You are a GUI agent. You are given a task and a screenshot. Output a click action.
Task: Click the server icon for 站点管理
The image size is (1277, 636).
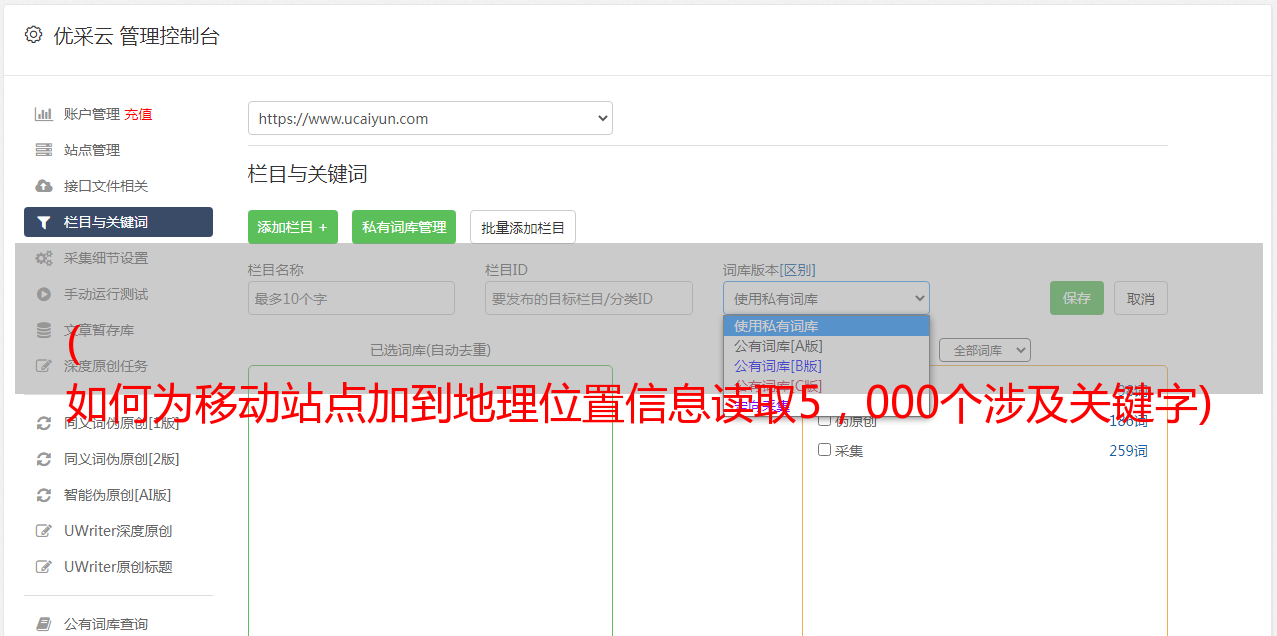44,150
